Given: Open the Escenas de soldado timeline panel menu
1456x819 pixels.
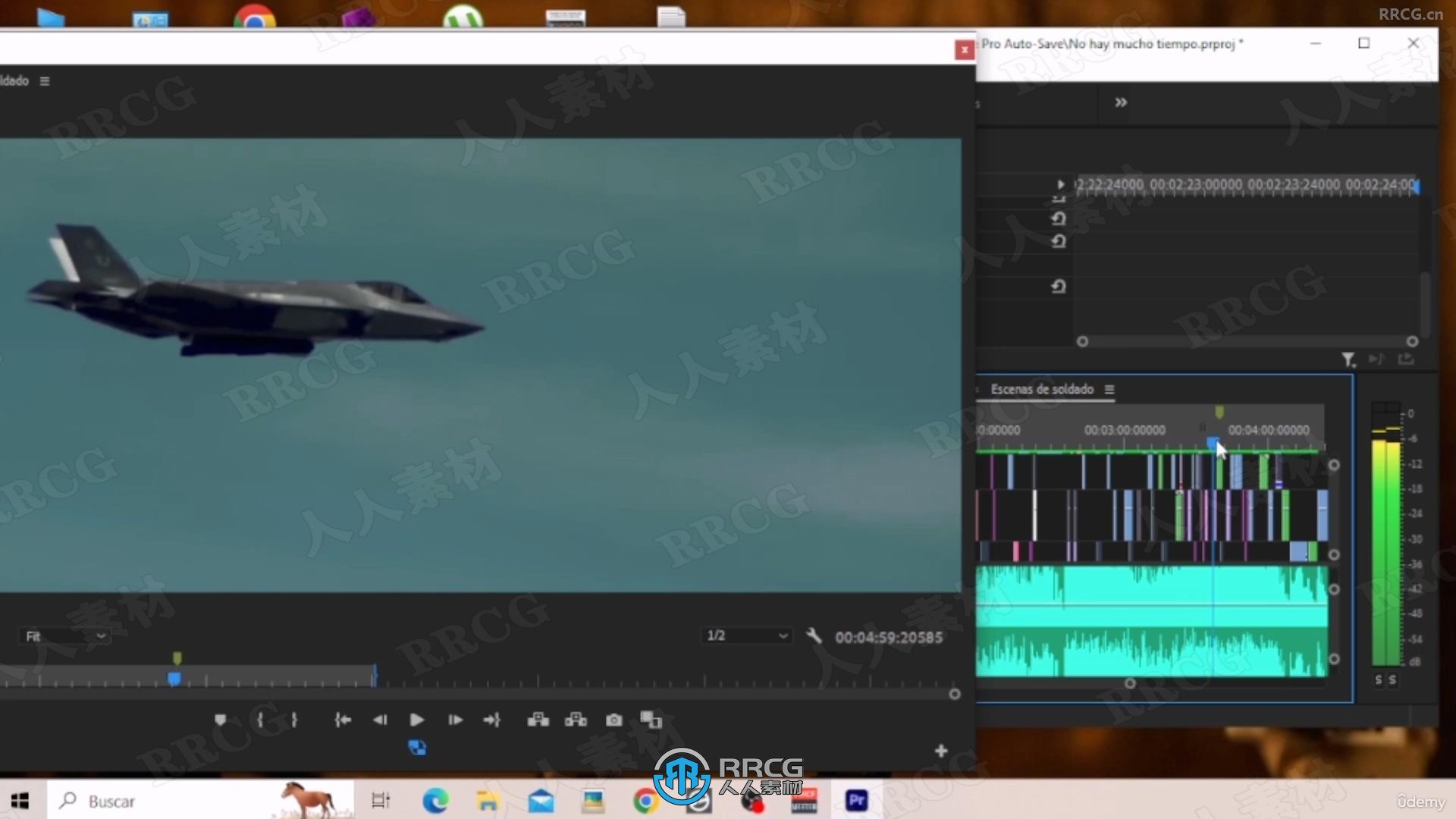Looking at the screenshot, I should pos(1109,389).
